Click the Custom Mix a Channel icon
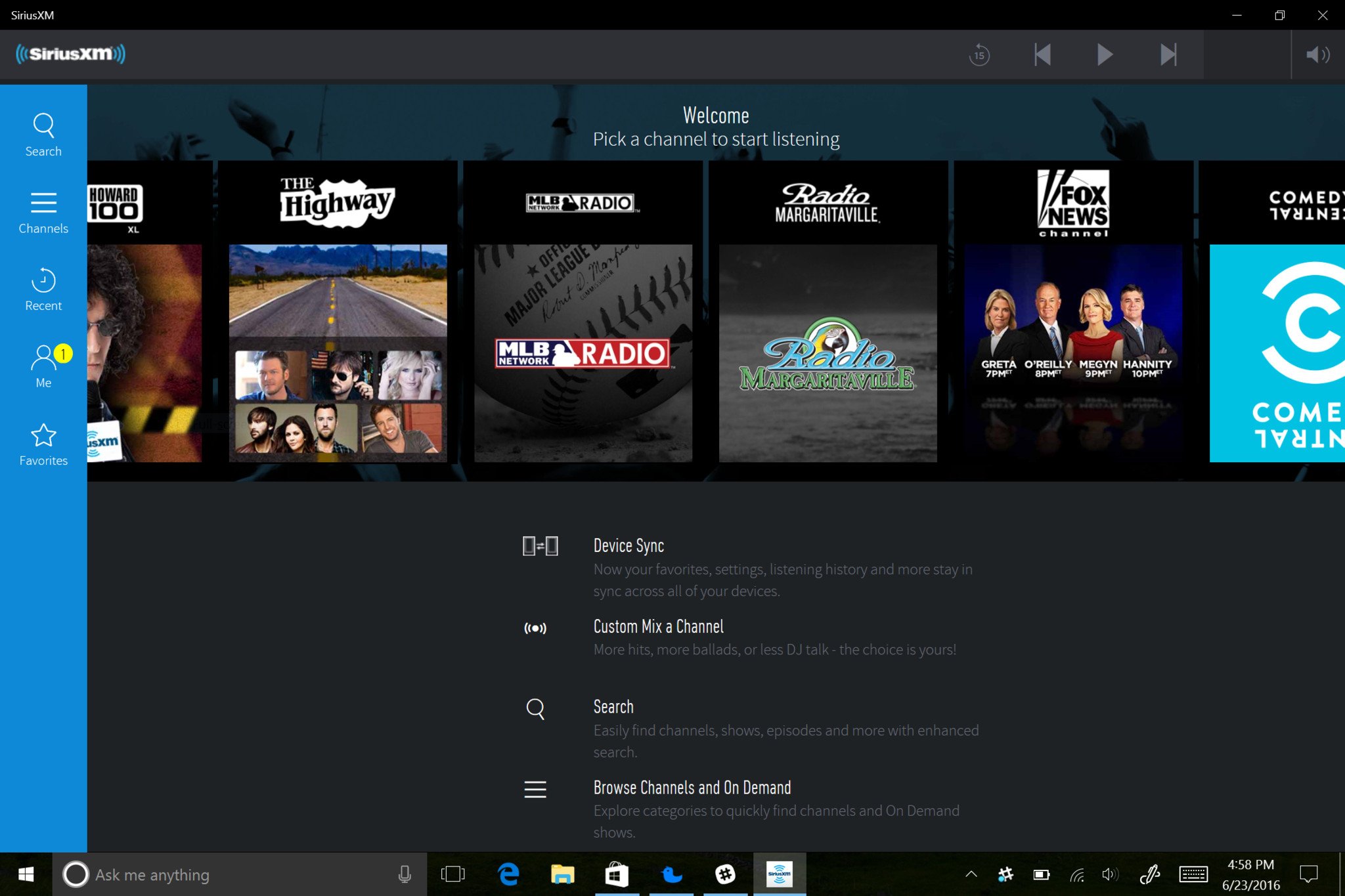 535,628
